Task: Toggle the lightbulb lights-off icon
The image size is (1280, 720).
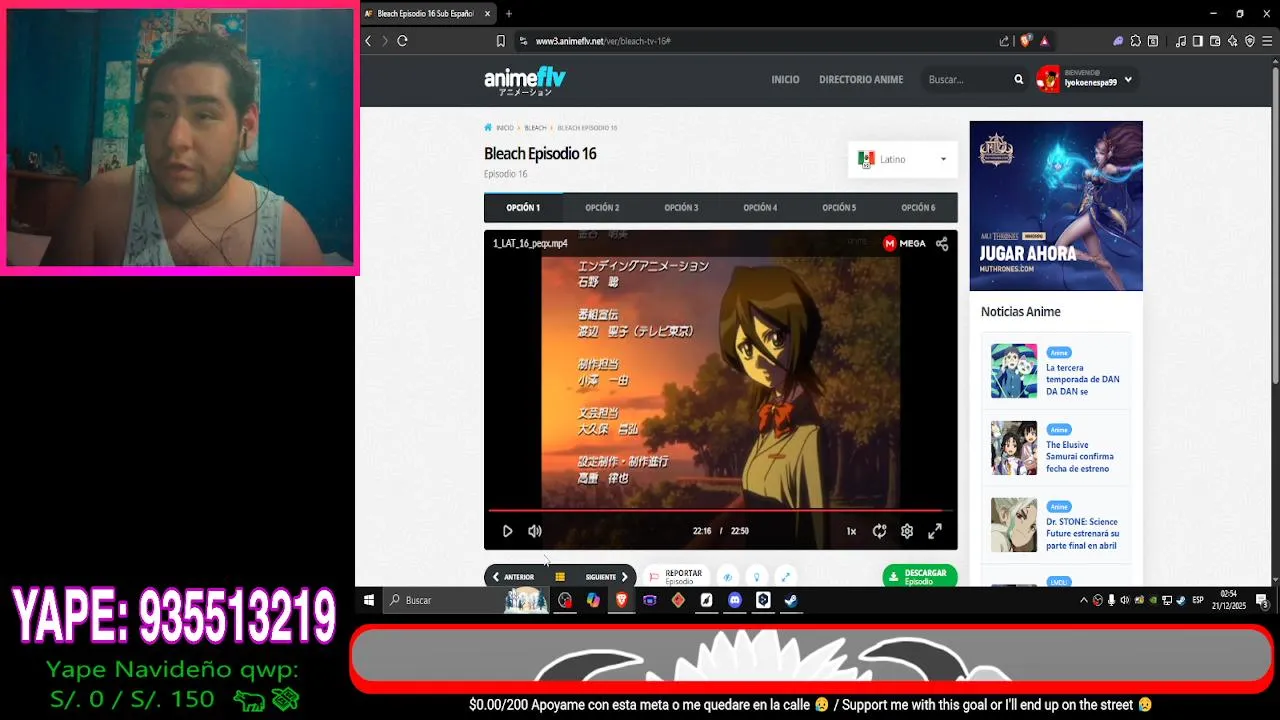Action: pyautogui.click(x=757, y=577)
